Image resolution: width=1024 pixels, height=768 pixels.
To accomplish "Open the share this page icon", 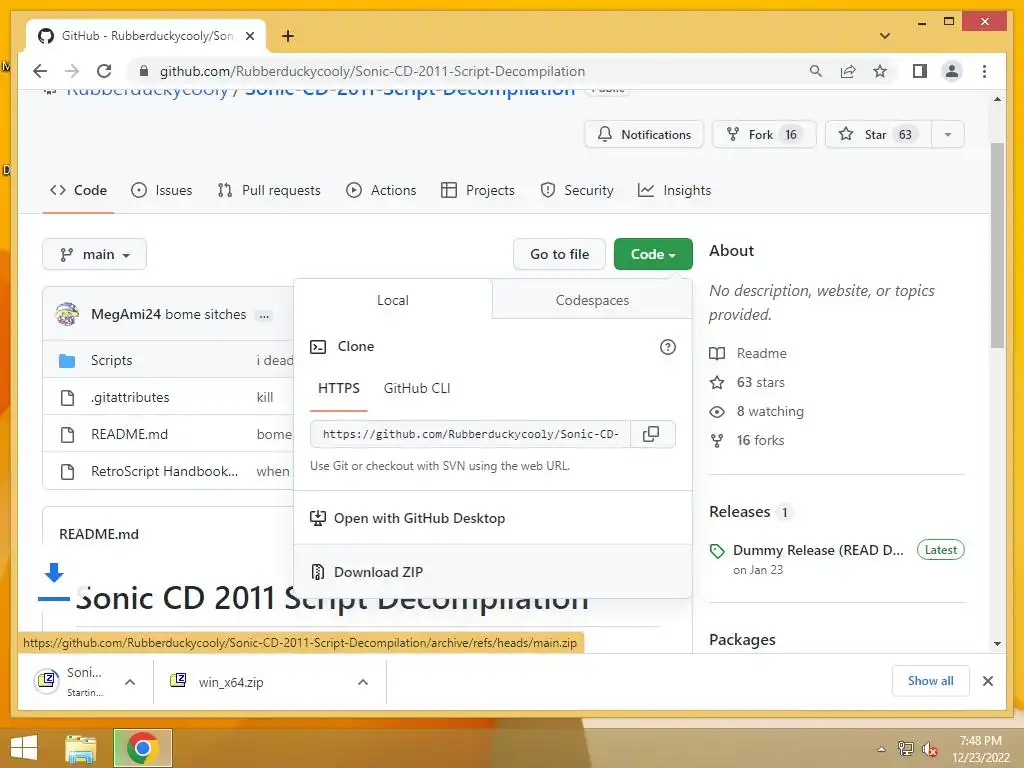I will 848,71.
